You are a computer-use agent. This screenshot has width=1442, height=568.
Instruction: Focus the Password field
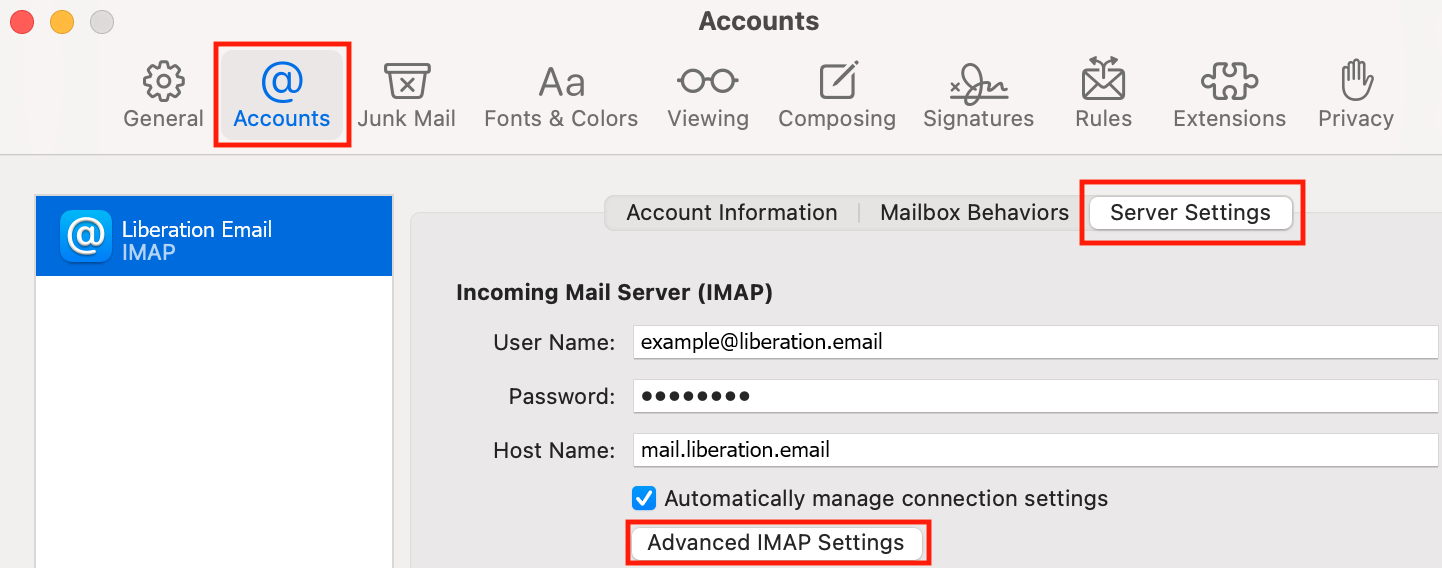[x=1036, y=396]
